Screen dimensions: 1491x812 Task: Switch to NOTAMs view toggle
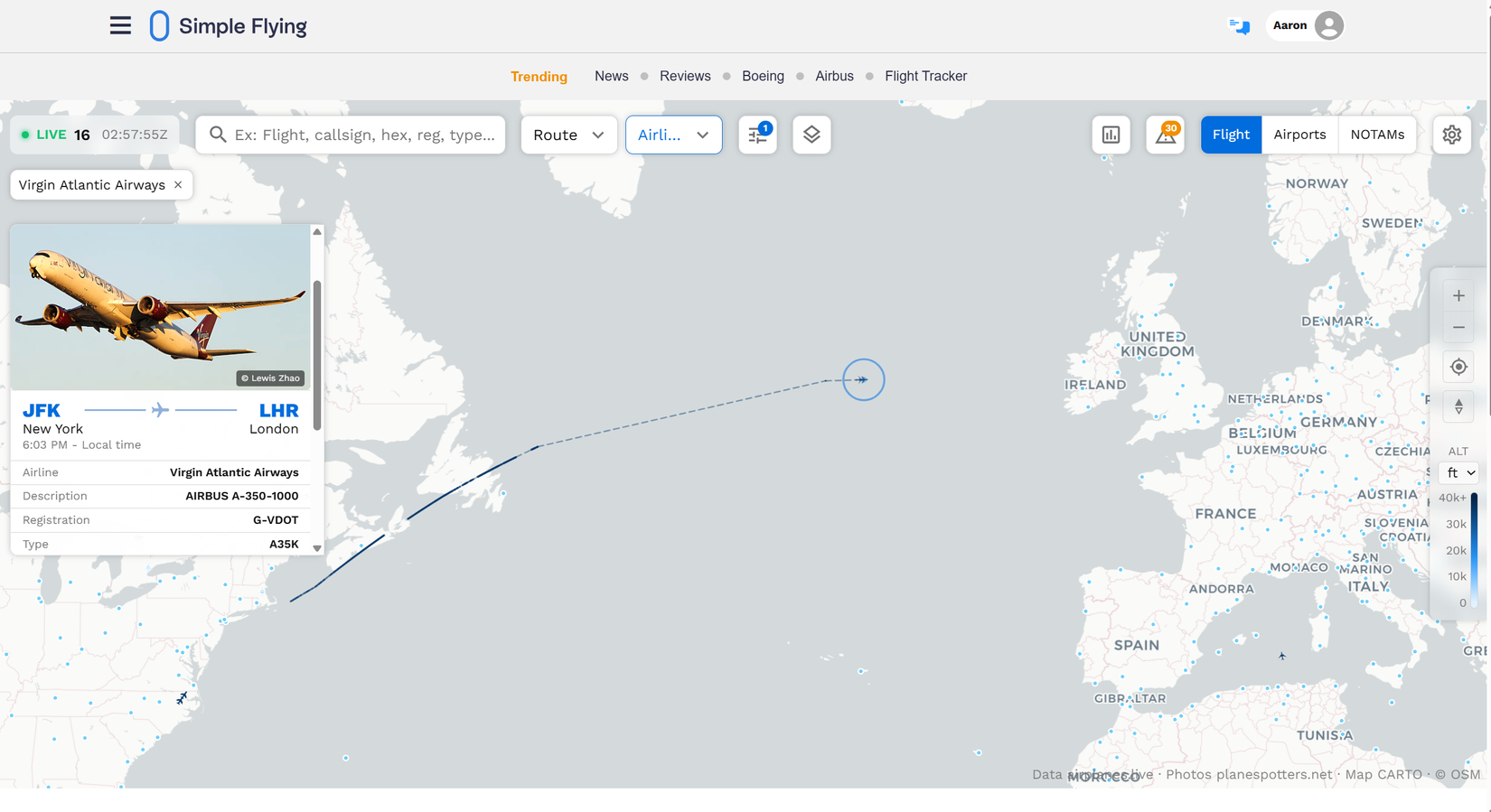(x=1377, y=135)
